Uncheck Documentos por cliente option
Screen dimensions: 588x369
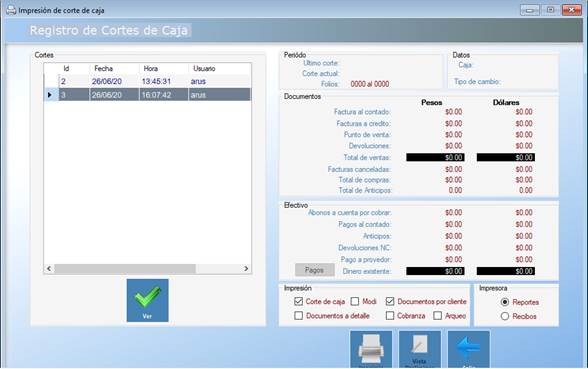click(x=390, y=301)
